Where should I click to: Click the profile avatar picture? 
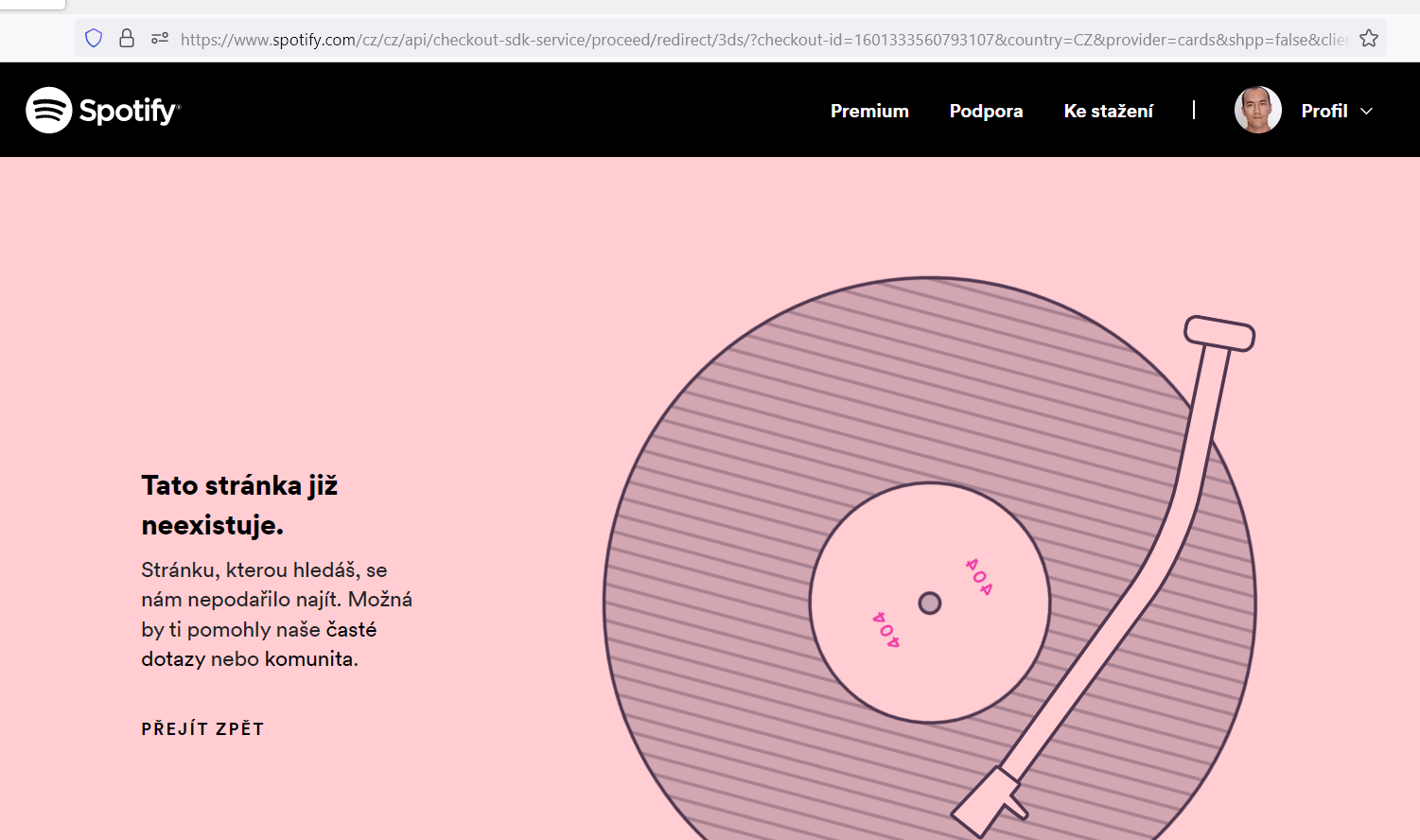pos(1258,110)
